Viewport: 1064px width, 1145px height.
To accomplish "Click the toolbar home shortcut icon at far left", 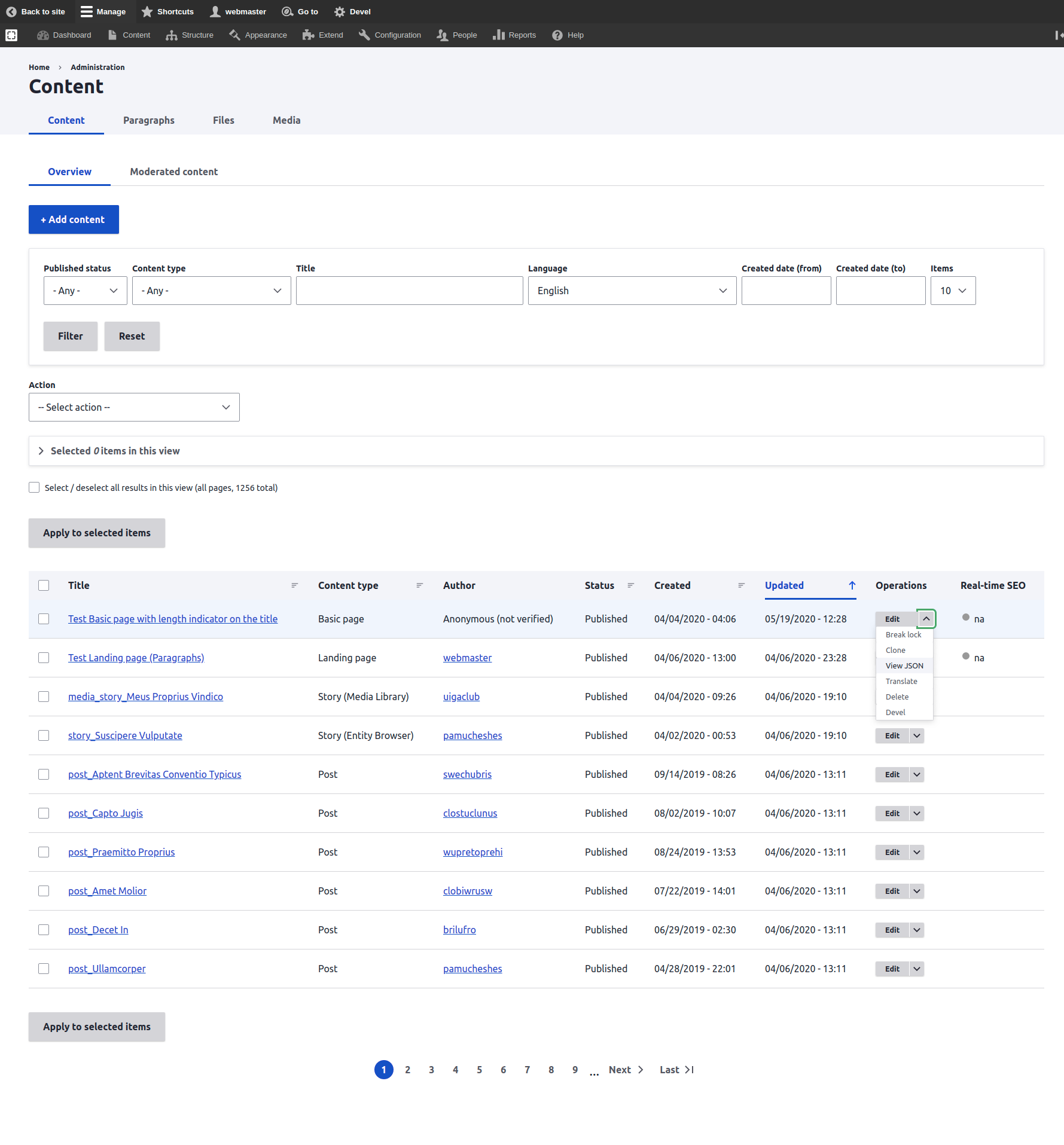I will tap(11, 35).
